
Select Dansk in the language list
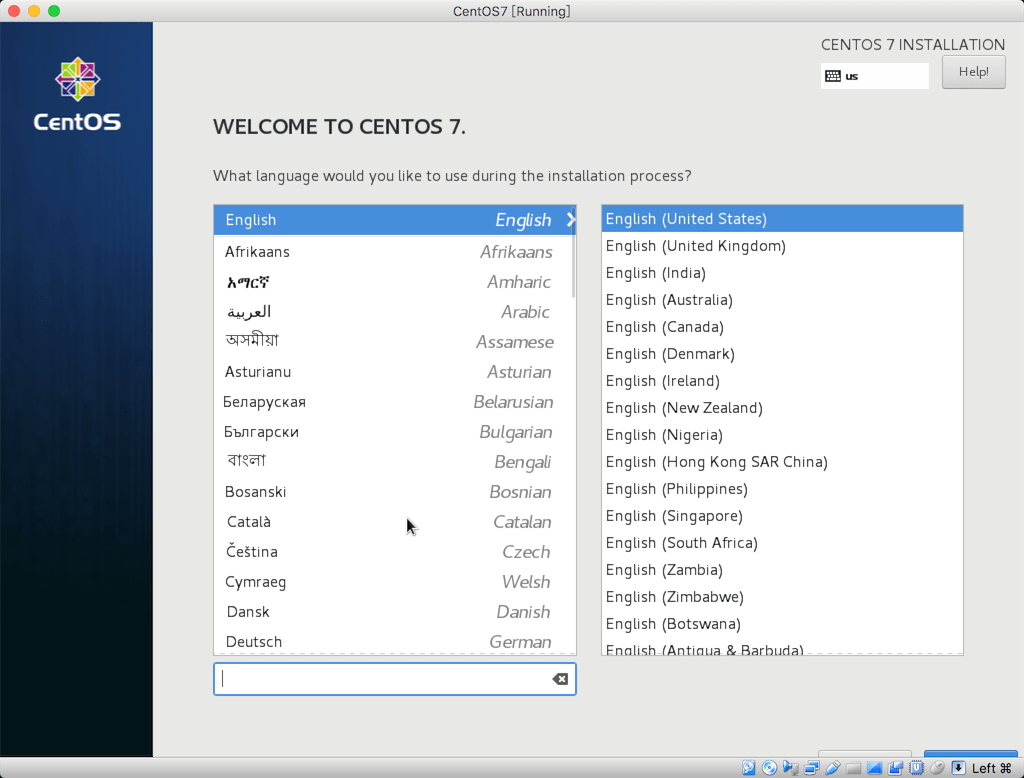[x=394, y=612]
